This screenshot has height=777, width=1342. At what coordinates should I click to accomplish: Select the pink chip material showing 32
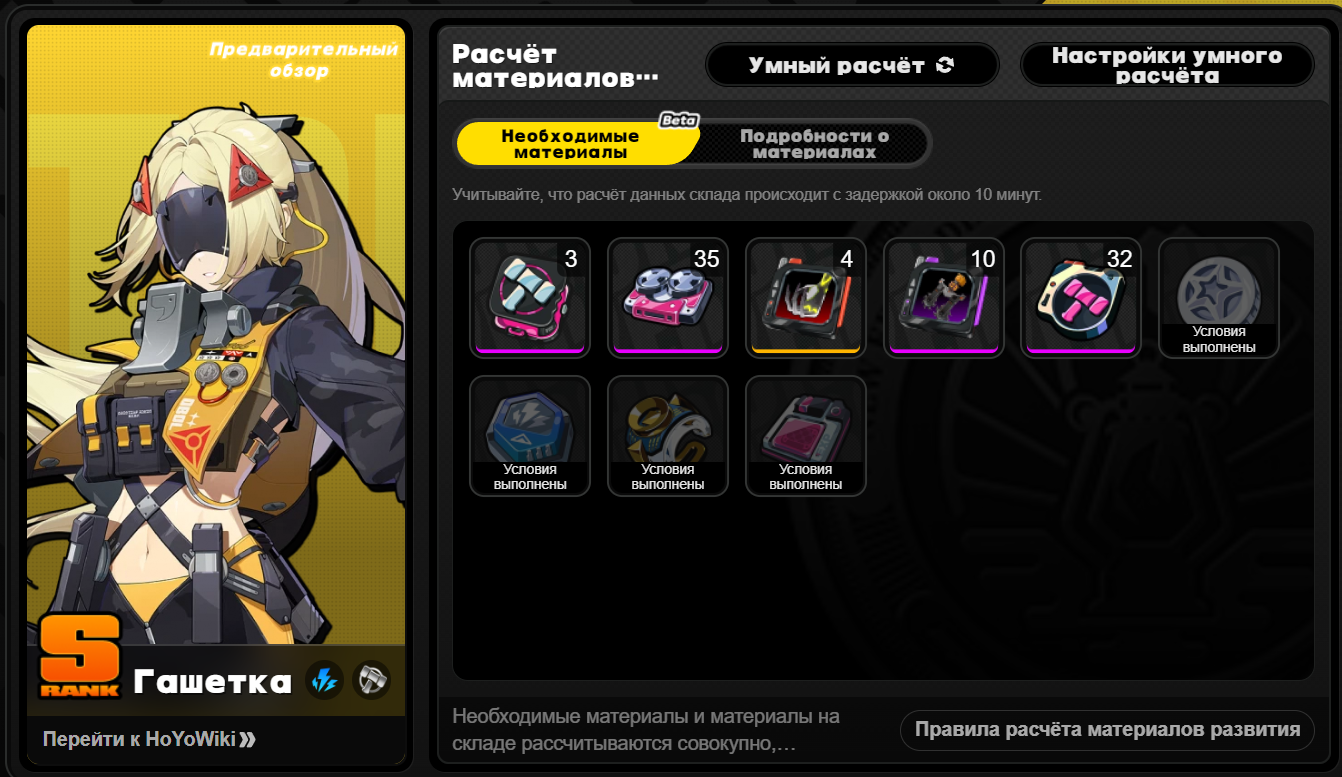(x=1081, y=297)
